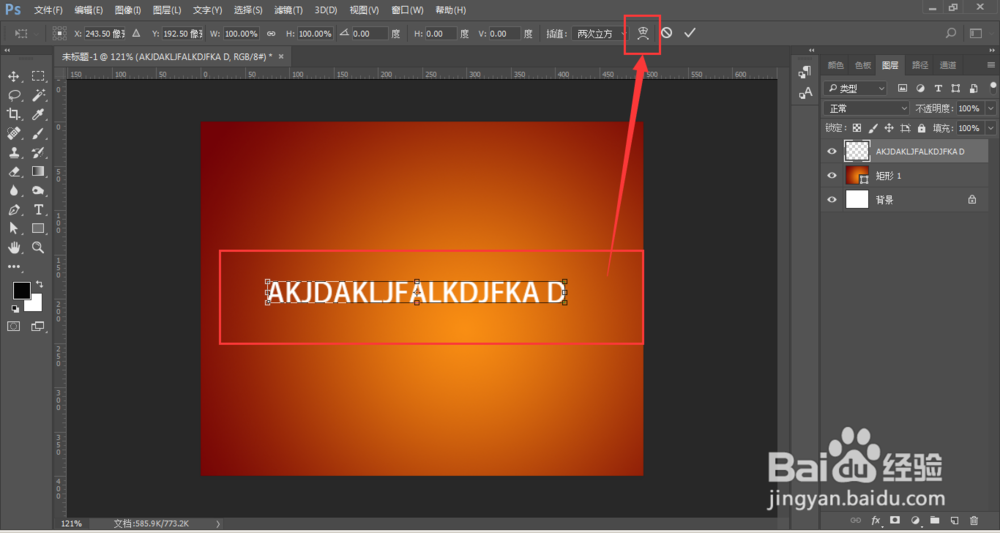
Task: Open the layers panel flyout menu
Action: click(991, 65)
